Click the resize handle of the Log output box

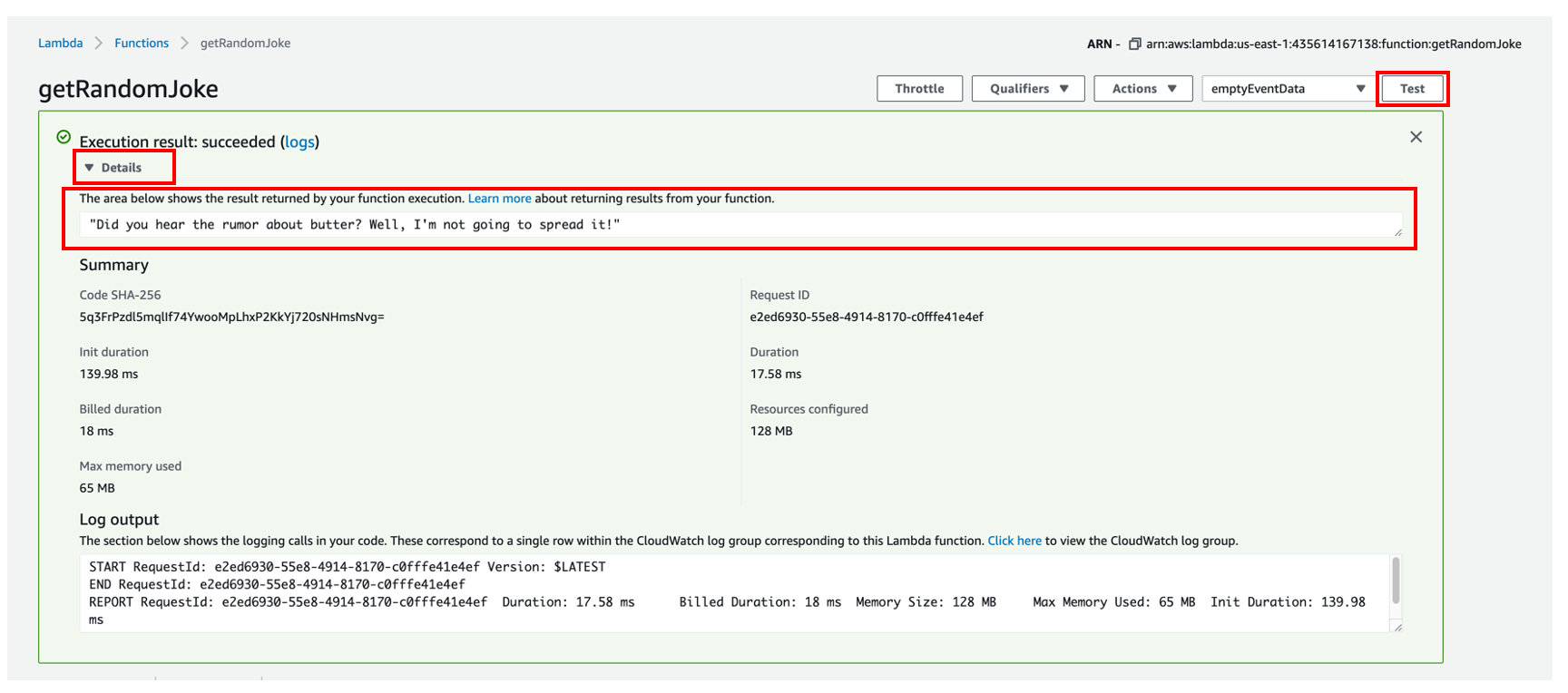pos(1397,628)
